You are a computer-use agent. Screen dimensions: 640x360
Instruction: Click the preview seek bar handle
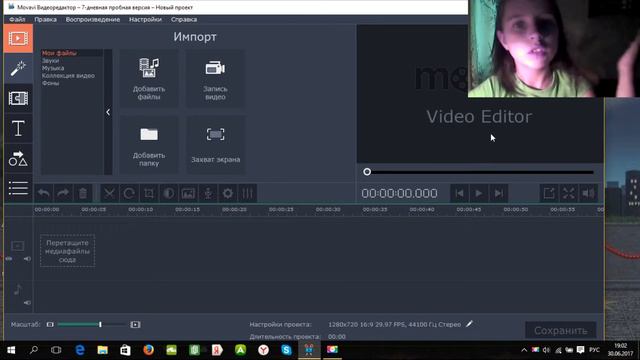pyautogui.click(x=367, y=172)
